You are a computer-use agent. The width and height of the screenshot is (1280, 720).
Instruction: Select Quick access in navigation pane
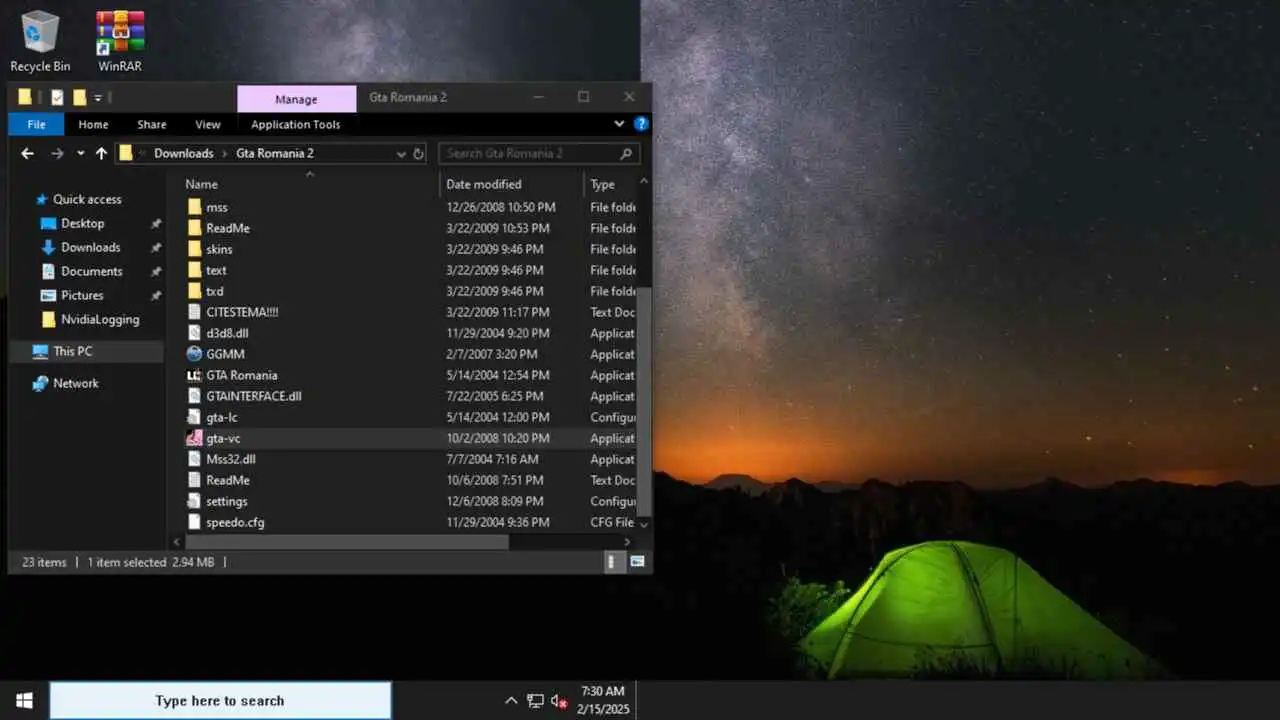click(x=87, y=199)
